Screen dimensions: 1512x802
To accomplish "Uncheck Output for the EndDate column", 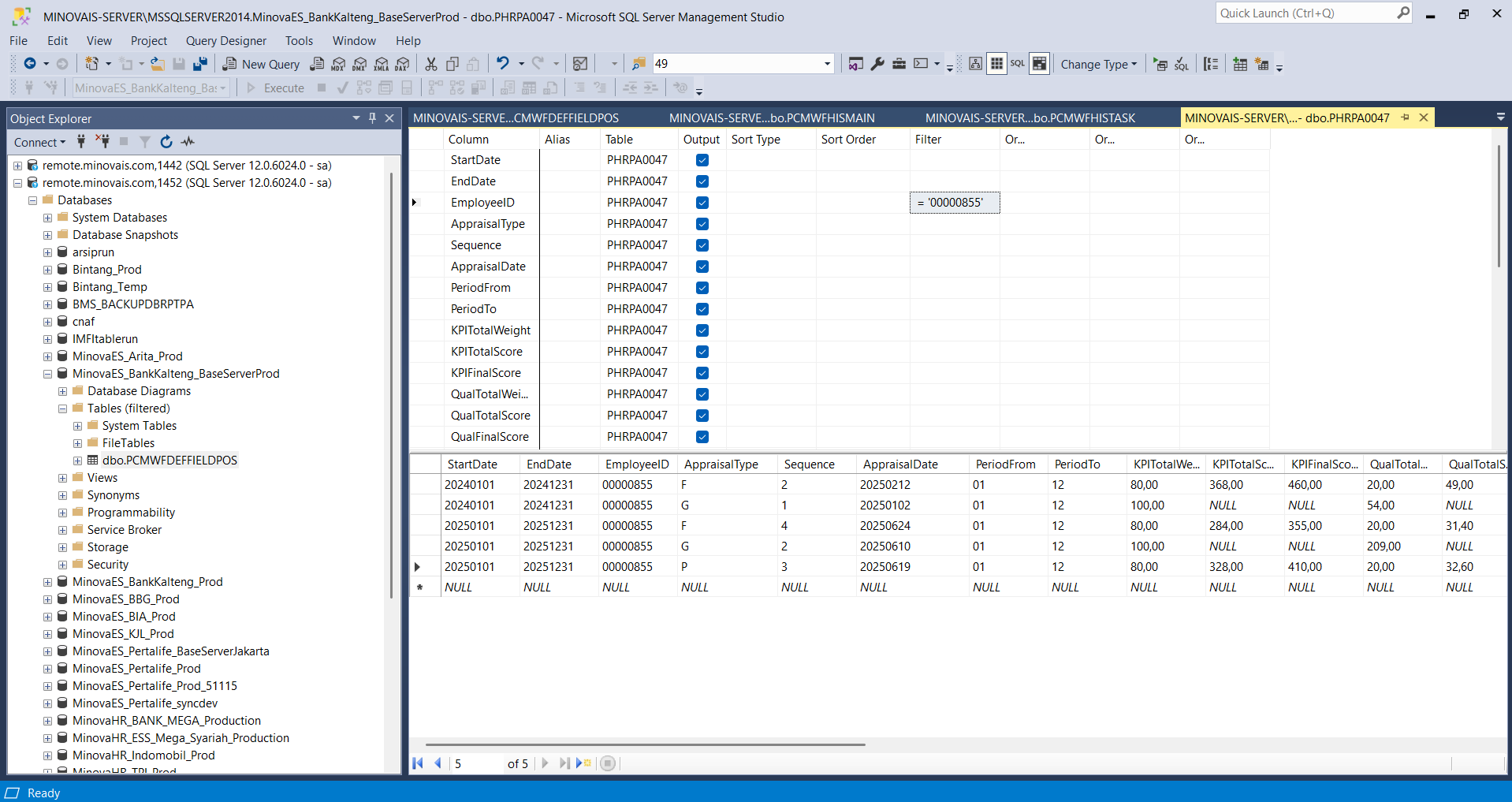I will tap(702, 181).
